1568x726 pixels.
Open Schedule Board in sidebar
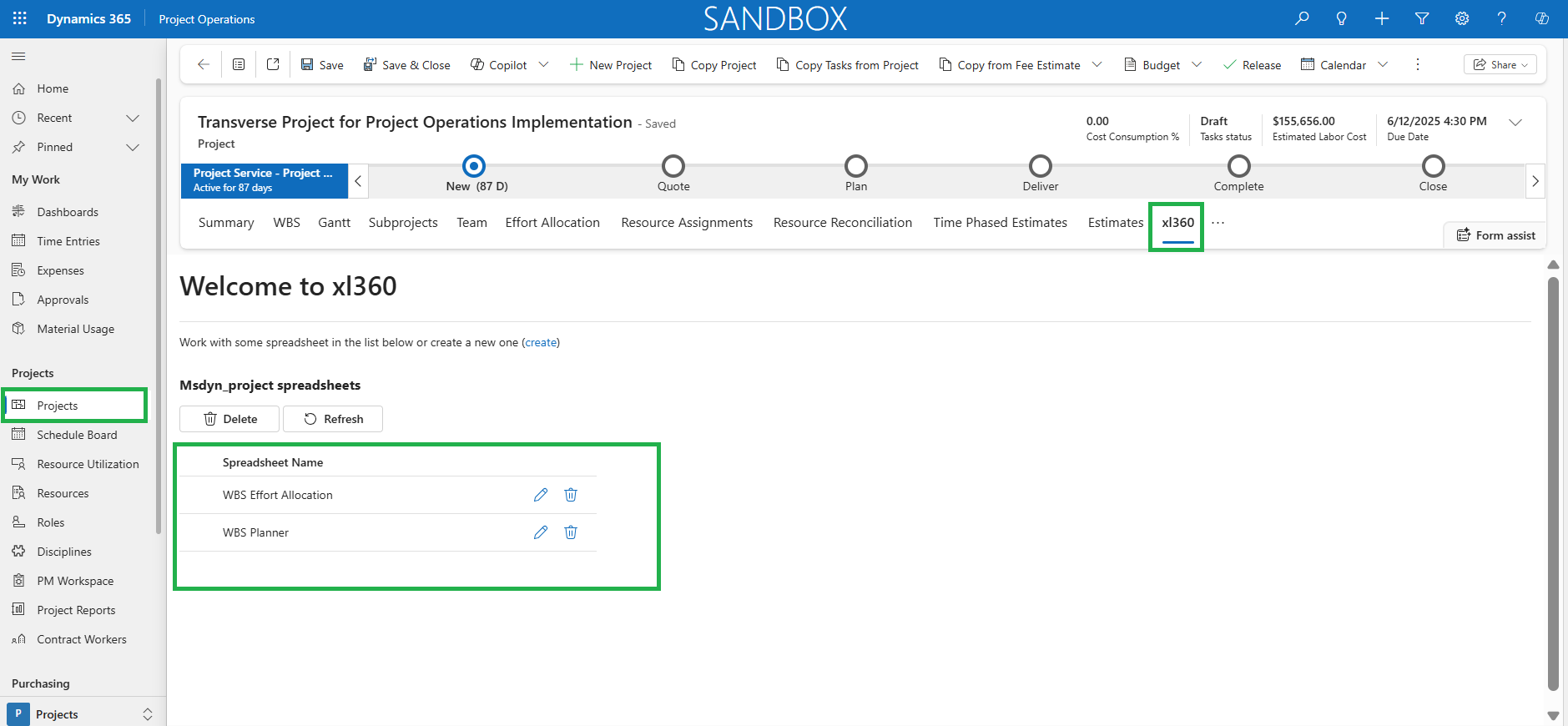(77, 435)
